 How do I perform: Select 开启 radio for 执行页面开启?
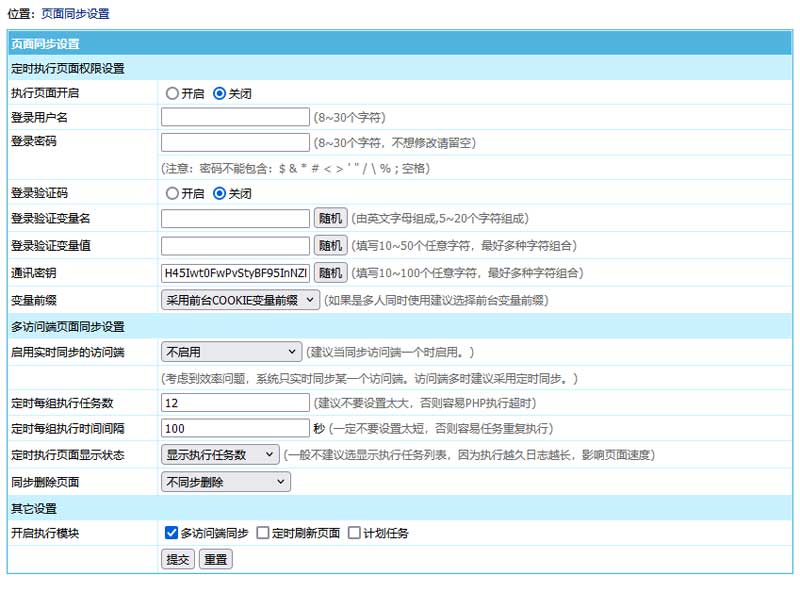[172, 93]
